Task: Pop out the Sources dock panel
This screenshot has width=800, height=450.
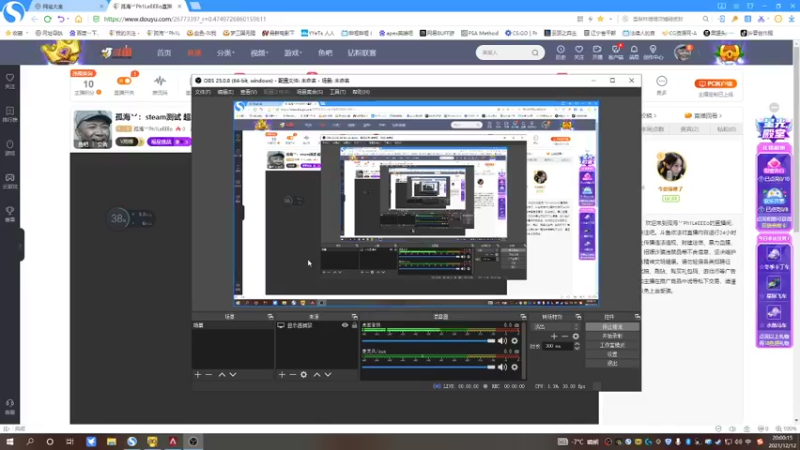Action: tap(355, 317)
